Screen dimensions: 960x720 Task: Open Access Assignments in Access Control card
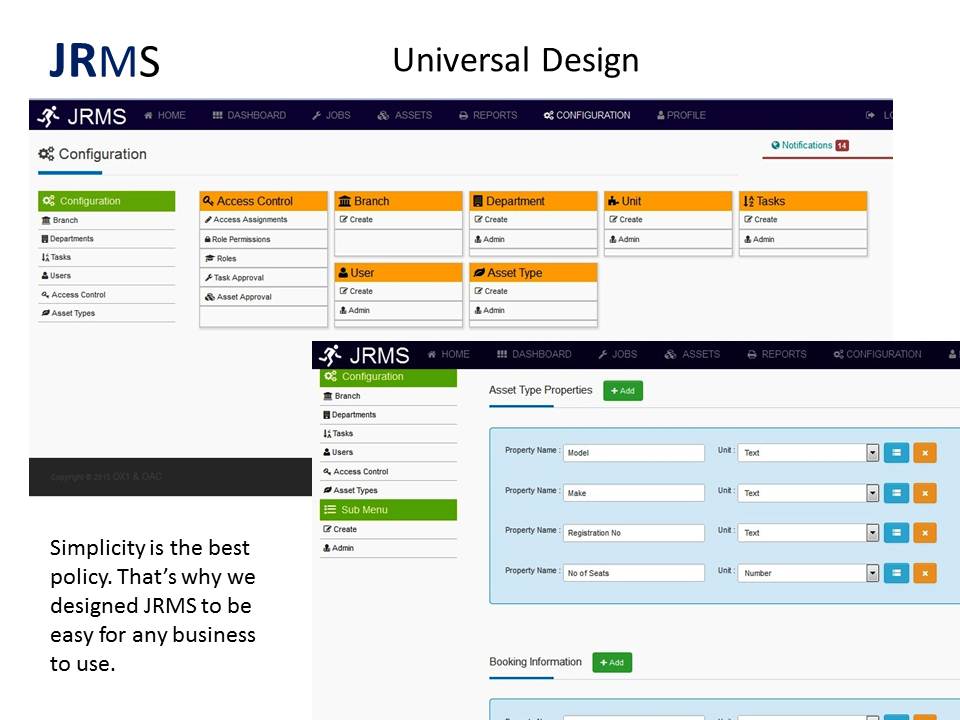(x=263, y=220)
